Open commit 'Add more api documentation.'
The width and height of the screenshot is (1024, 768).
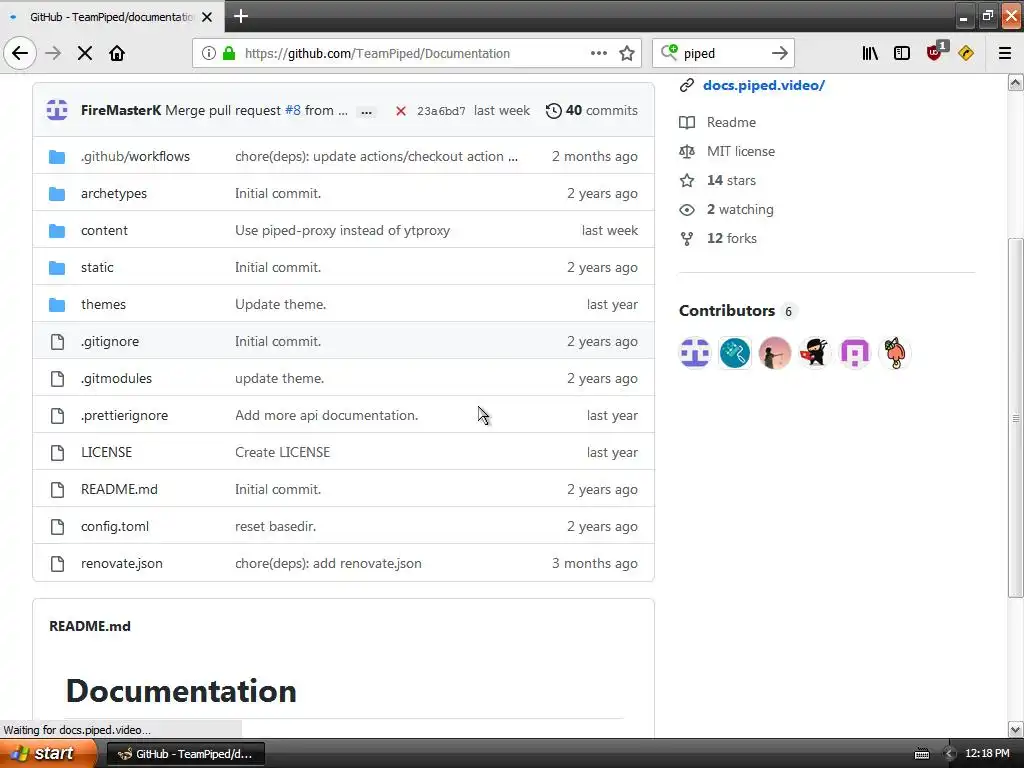coord(327,415)
